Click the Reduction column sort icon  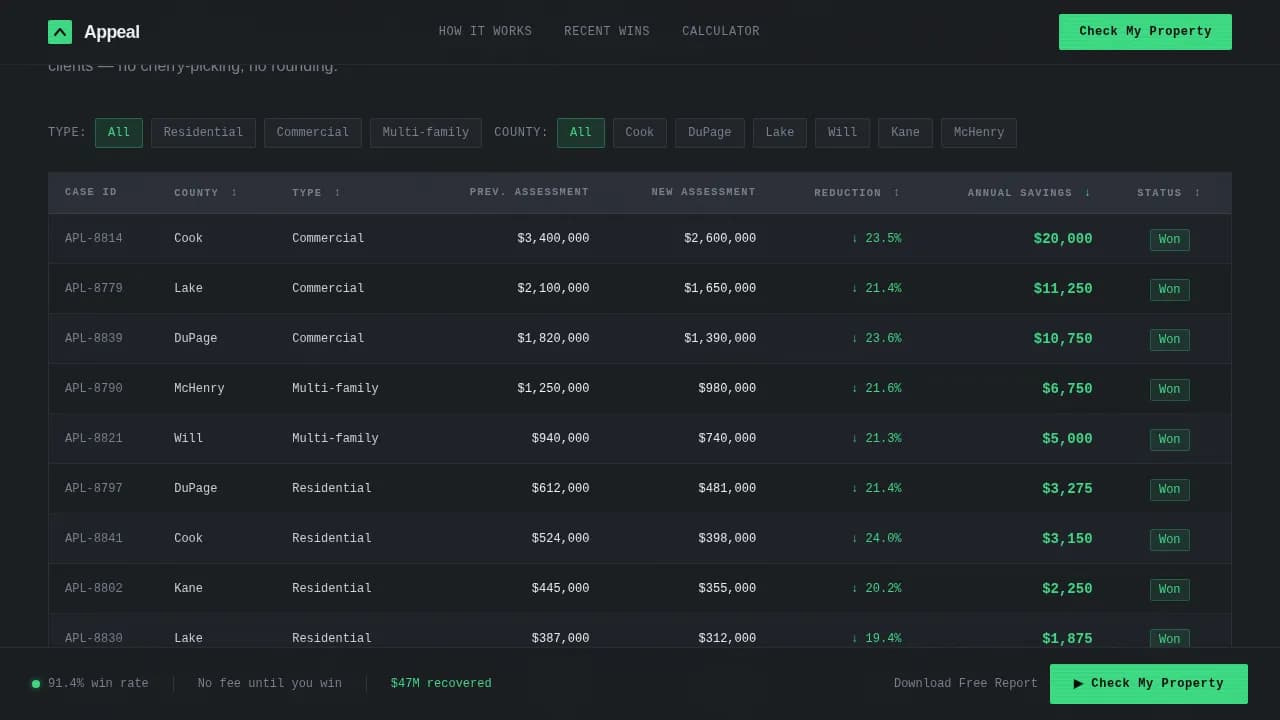(896, 193)
